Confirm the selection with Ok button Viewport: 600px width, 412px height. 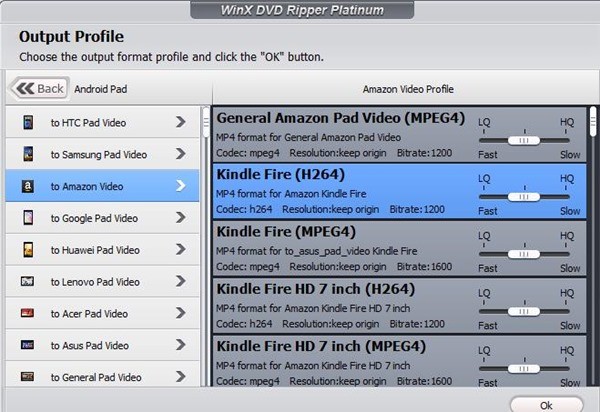point(546,405)
